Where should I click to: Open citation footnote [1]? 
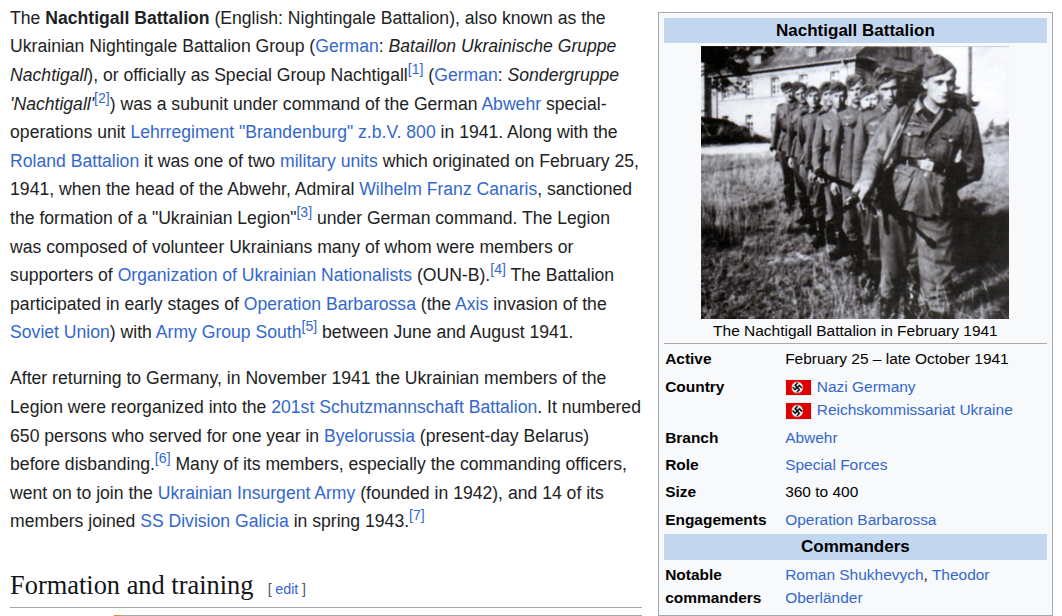[x=415, y=69]
